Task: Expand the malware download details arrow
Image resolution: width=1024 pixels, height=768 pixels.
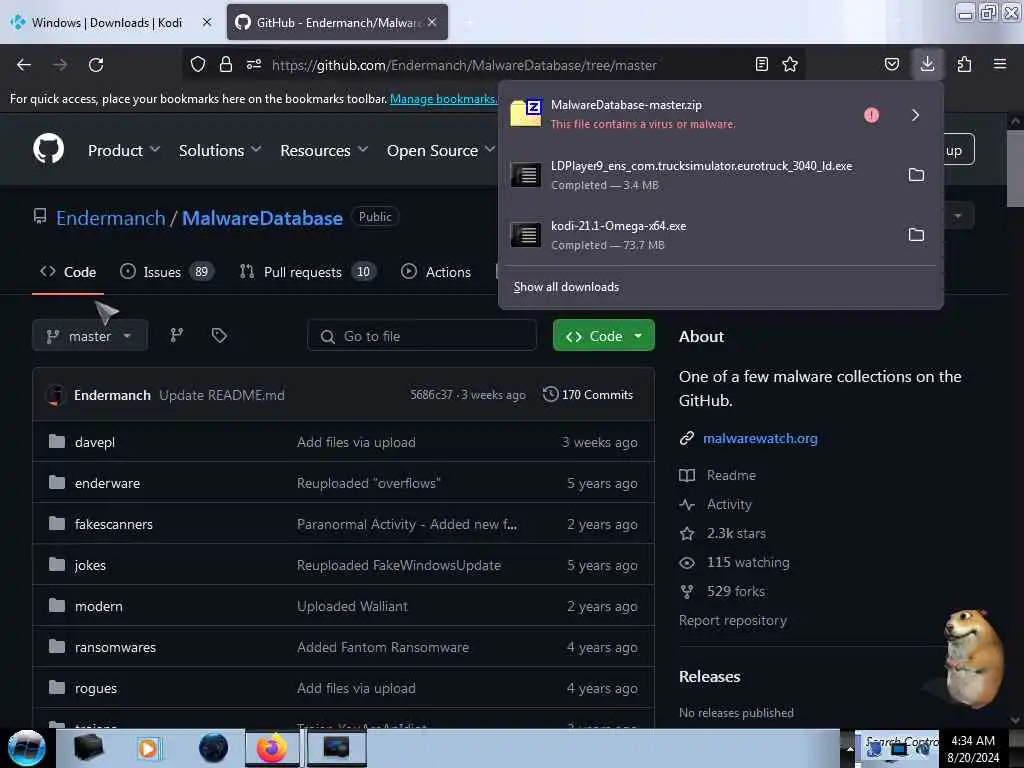Action: [x=915, y=115]
